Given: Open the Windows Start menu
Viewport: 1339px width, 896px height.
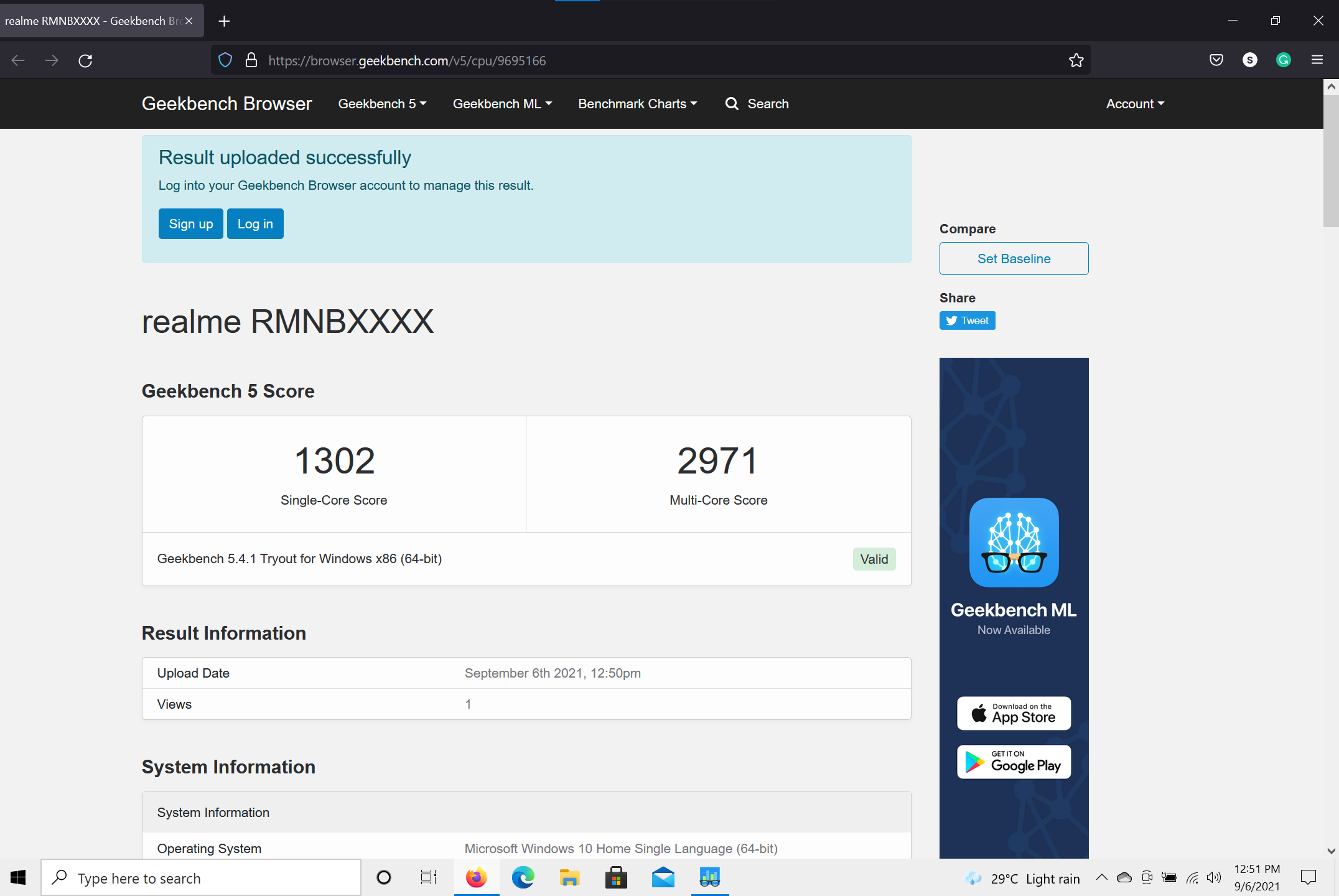Looking at the screenshot, I should click(18, 878).
